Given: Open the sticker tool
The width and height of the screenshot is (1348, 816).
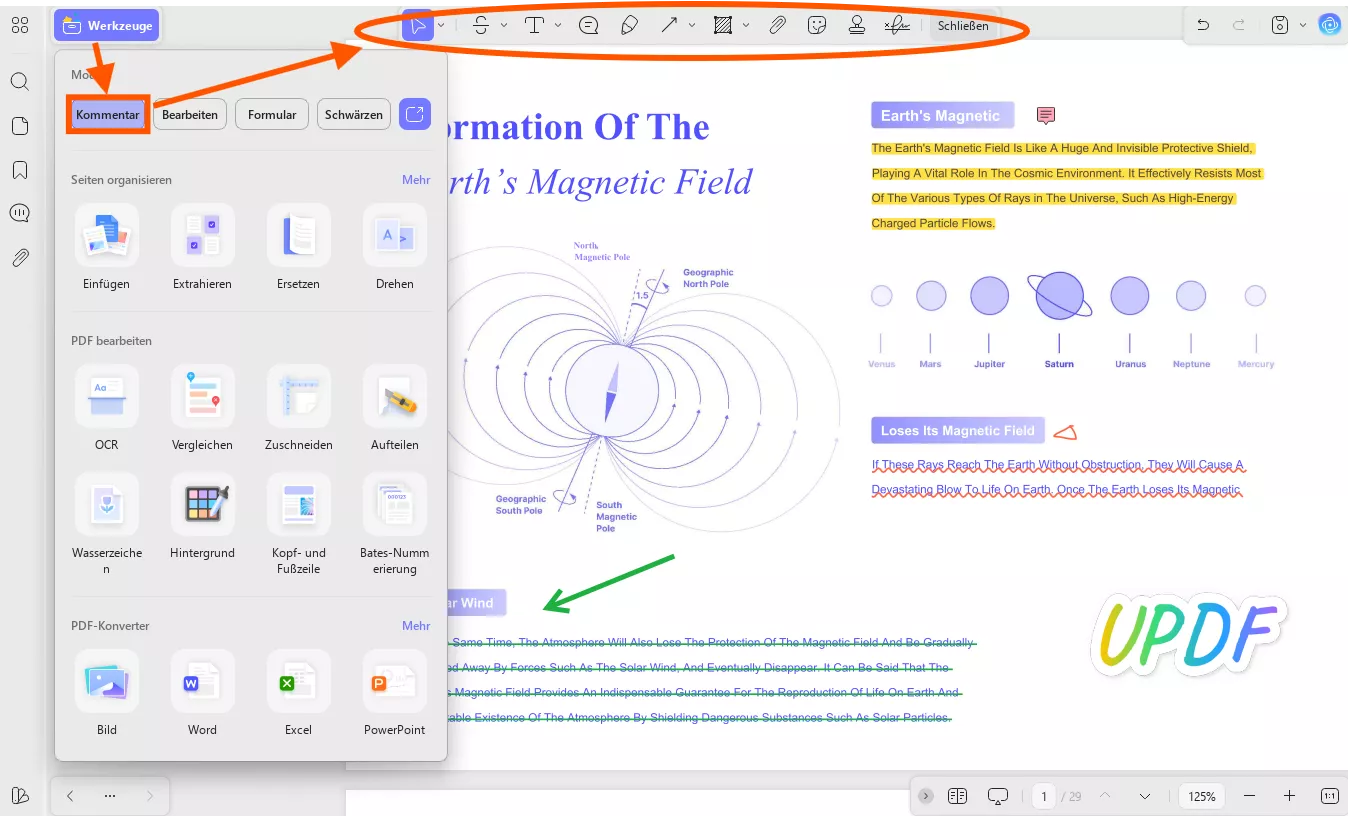Looking at the screenshot, I should [817, 25].
